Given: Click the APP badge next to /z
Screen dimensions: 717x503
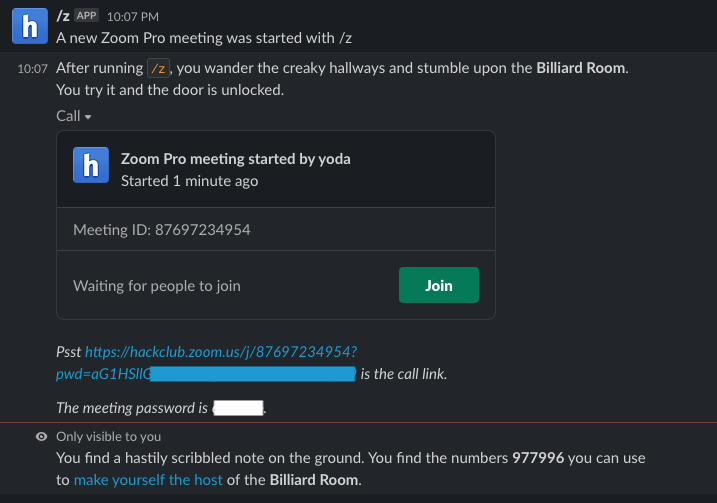Looking at the screenshot, I should coord(86,16).
